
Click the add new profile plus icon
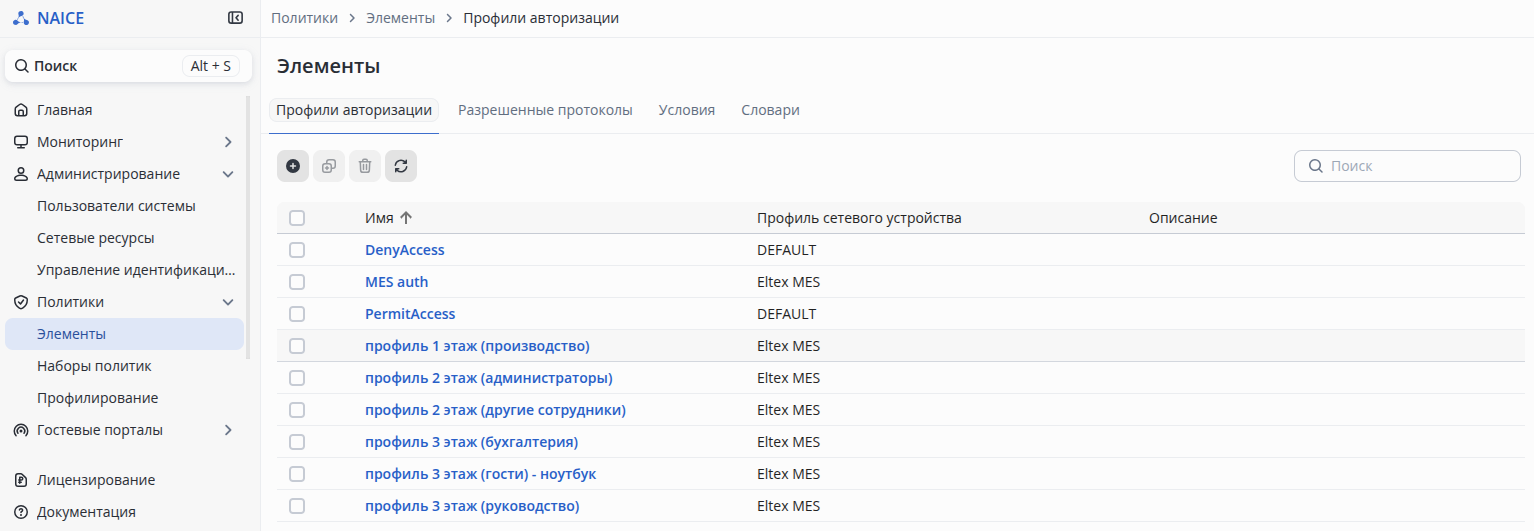click(x=293, y=166)
